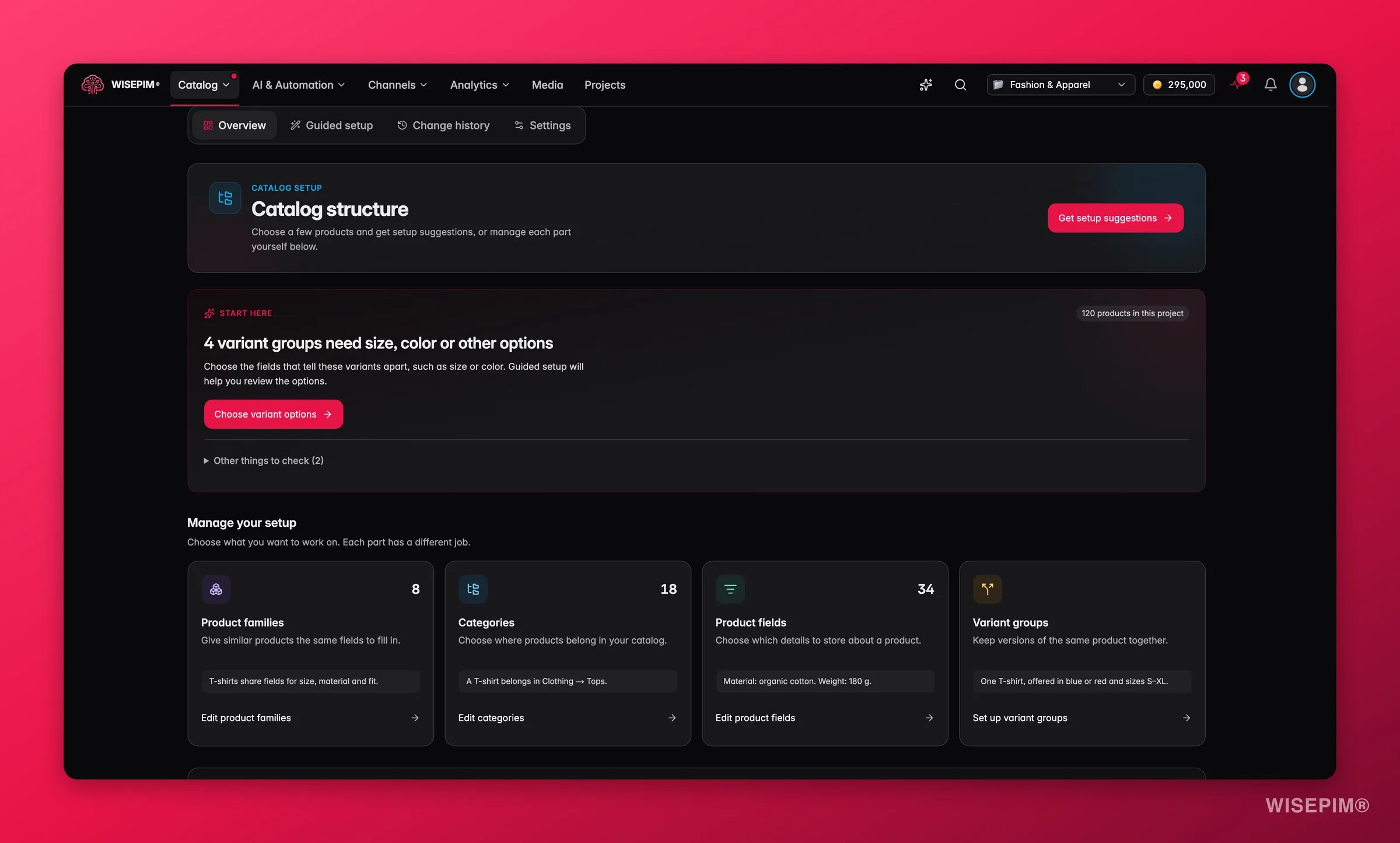
Task: Switch to the Change history tab
Action: point(443,125)
